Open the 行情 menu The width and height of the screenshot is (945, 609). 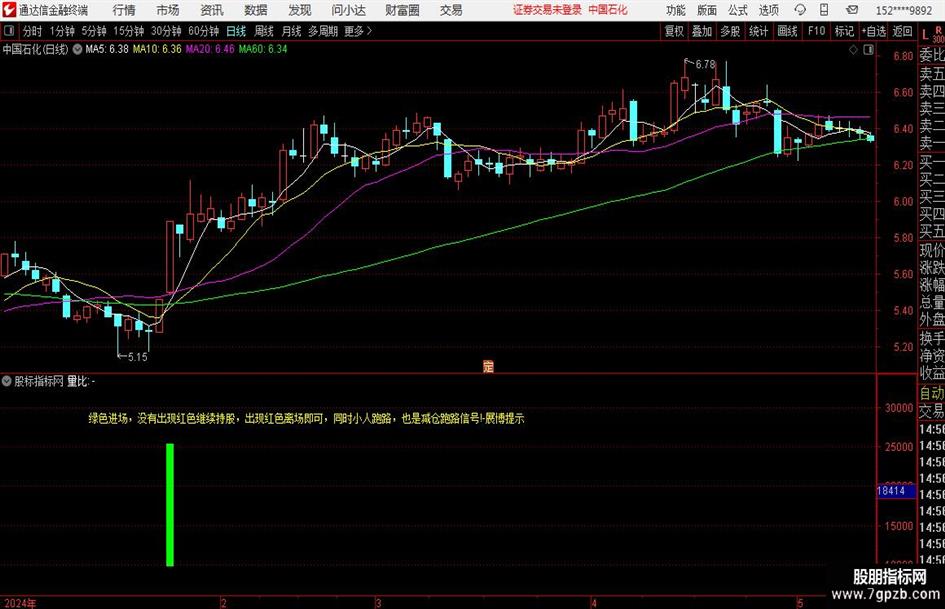[124, 10]
